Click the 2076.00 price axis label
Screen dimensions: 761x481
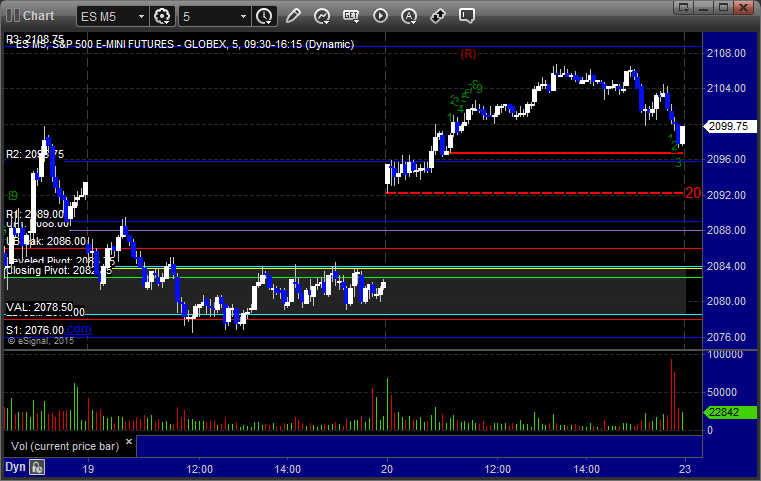726,337
